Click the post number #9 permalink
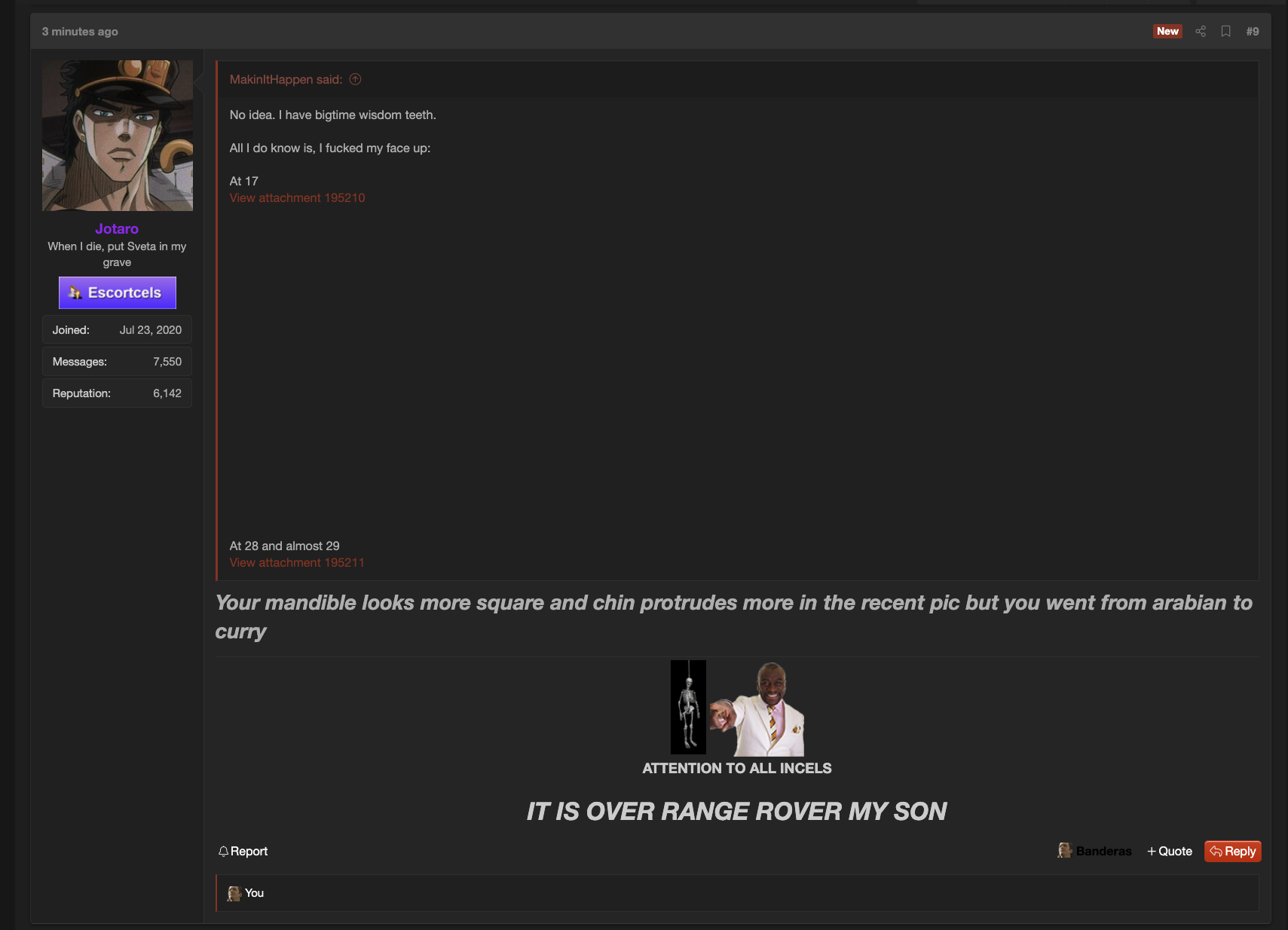Image resolution: width=1288 pixels, height=930 pixels. [1253, 31]
